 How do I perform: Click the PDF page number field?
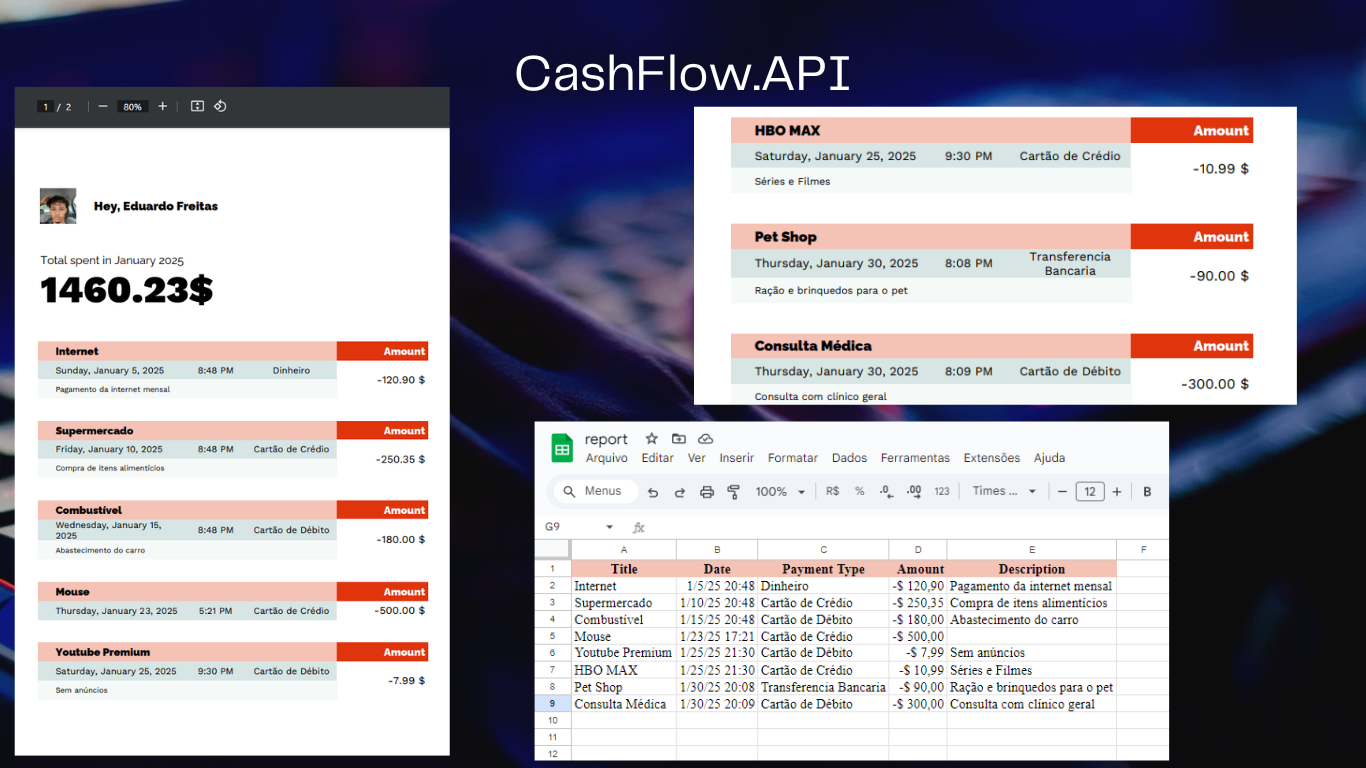pyautogui.click(x=45, y=106)
